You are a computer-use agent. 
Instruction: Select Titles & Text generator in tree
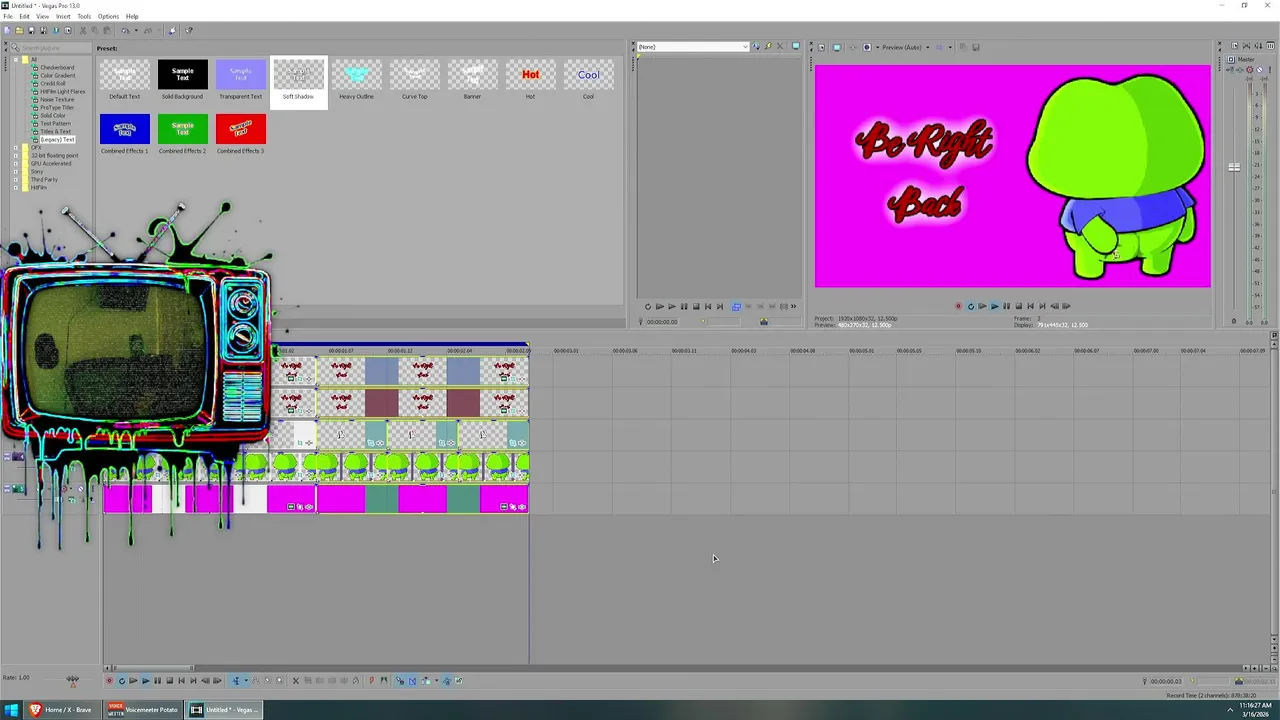[55, 131]
